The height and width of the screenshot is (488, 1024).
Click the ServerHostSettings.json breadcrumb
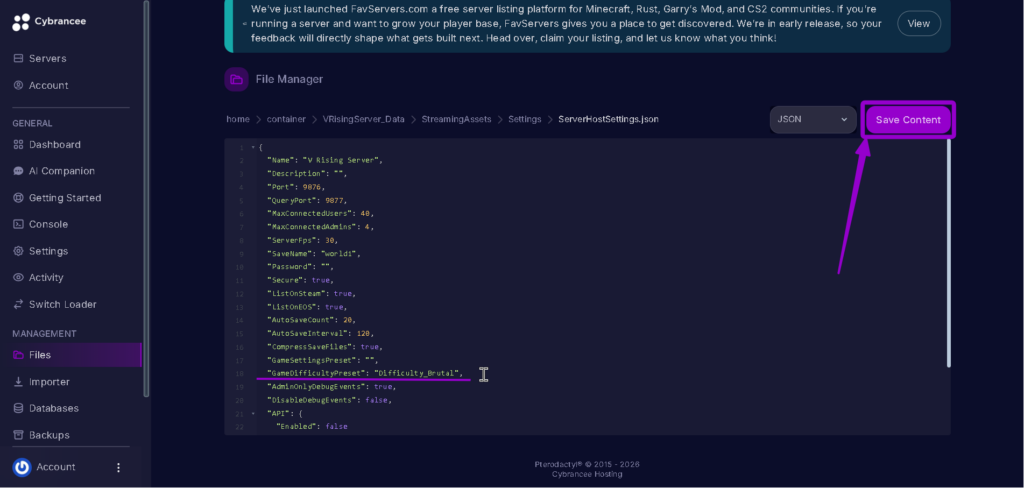click(609, 120)
